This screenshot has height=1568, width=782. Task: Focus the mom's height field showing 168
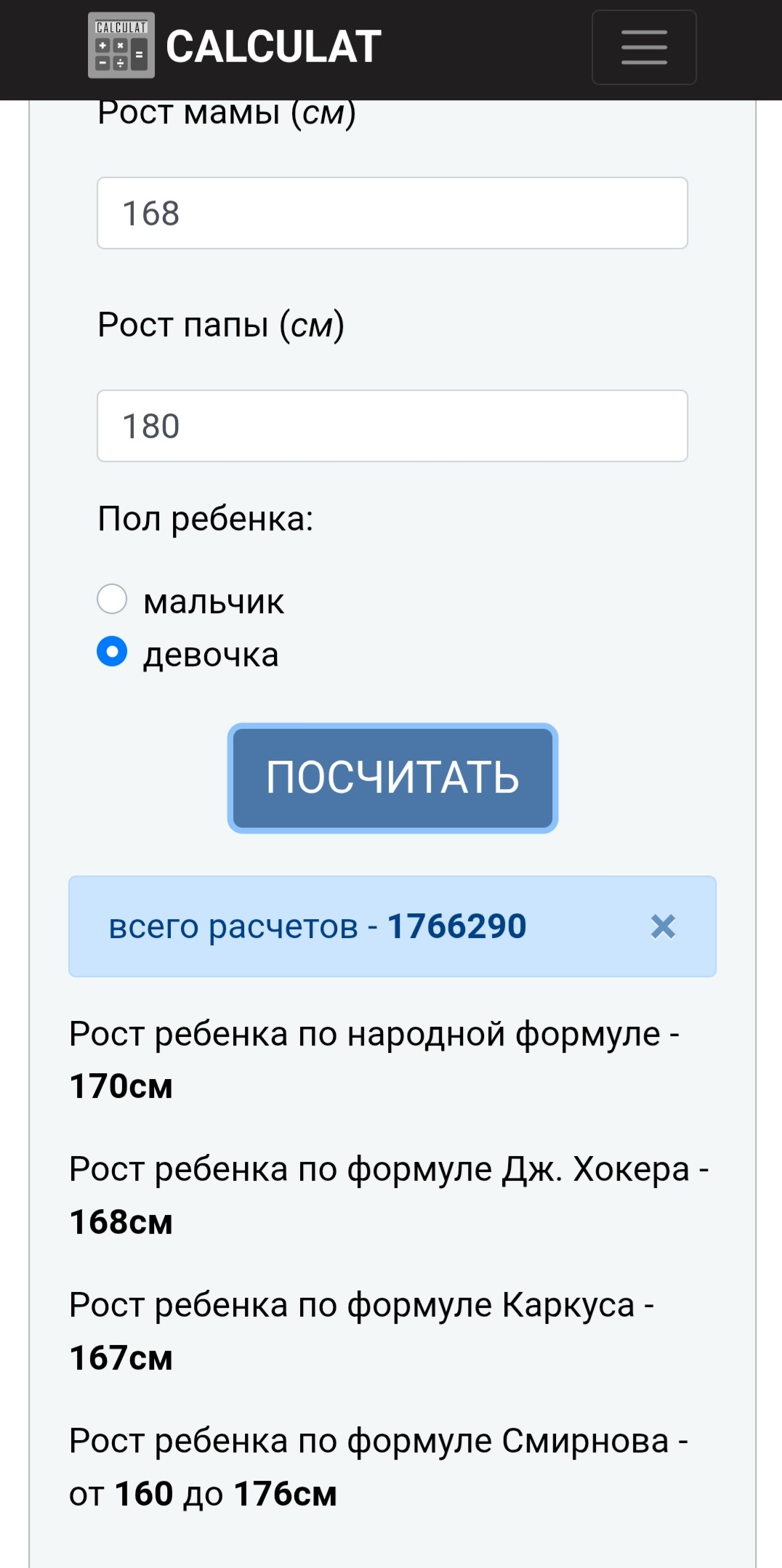pos(392,213)
